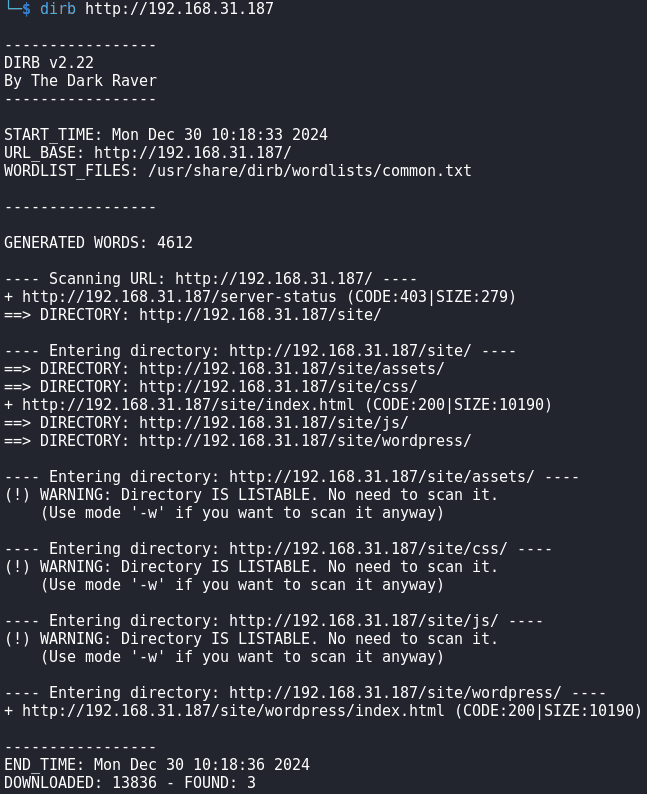Click the site/ directory URL
Image resolution: width=647 pixels, height=794 pixels.
[x=260, y=314]
